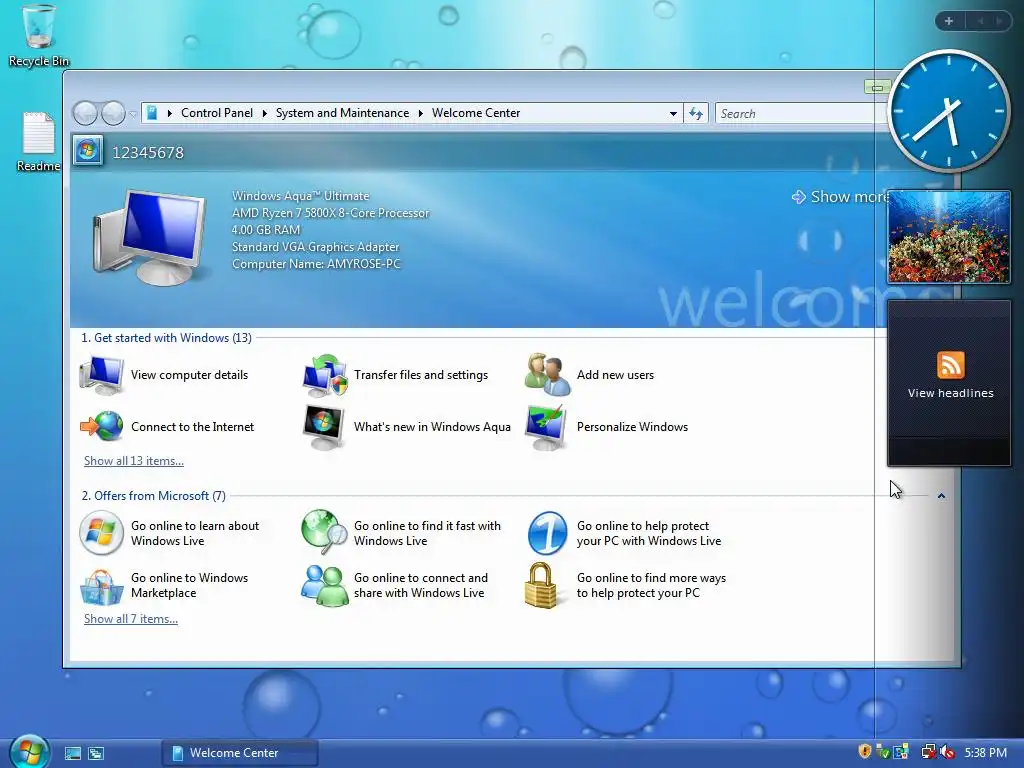Click the sidebar previous gadgets arrow
Viewport: 1024px width, 768px height.
[x=980, y=21]
